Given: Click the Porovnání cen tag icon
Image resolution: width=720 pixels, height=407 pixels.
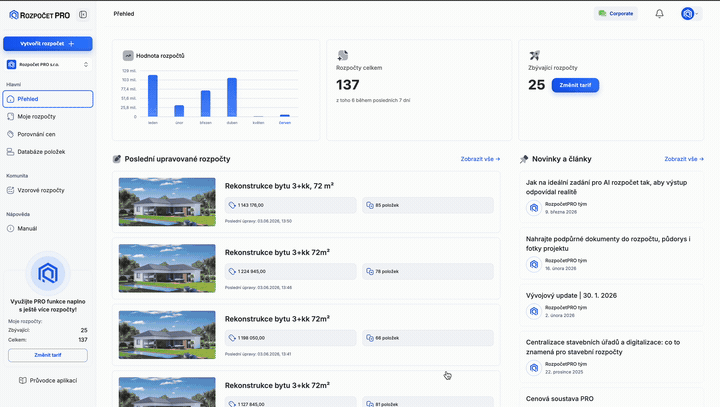Looking at the screenshot, I should click(11, 134).
